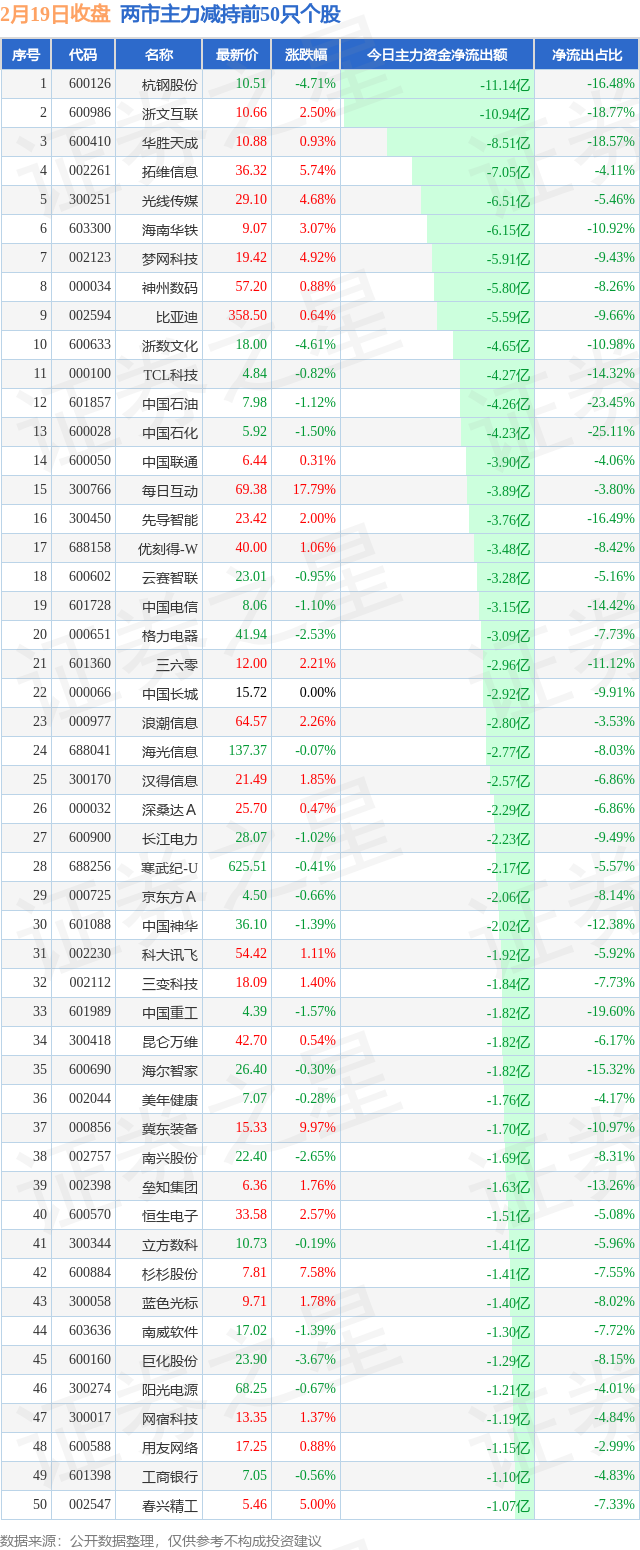640x1550 pixels.
Task: Click stock code 002398
Action: tap(91, 1186)
